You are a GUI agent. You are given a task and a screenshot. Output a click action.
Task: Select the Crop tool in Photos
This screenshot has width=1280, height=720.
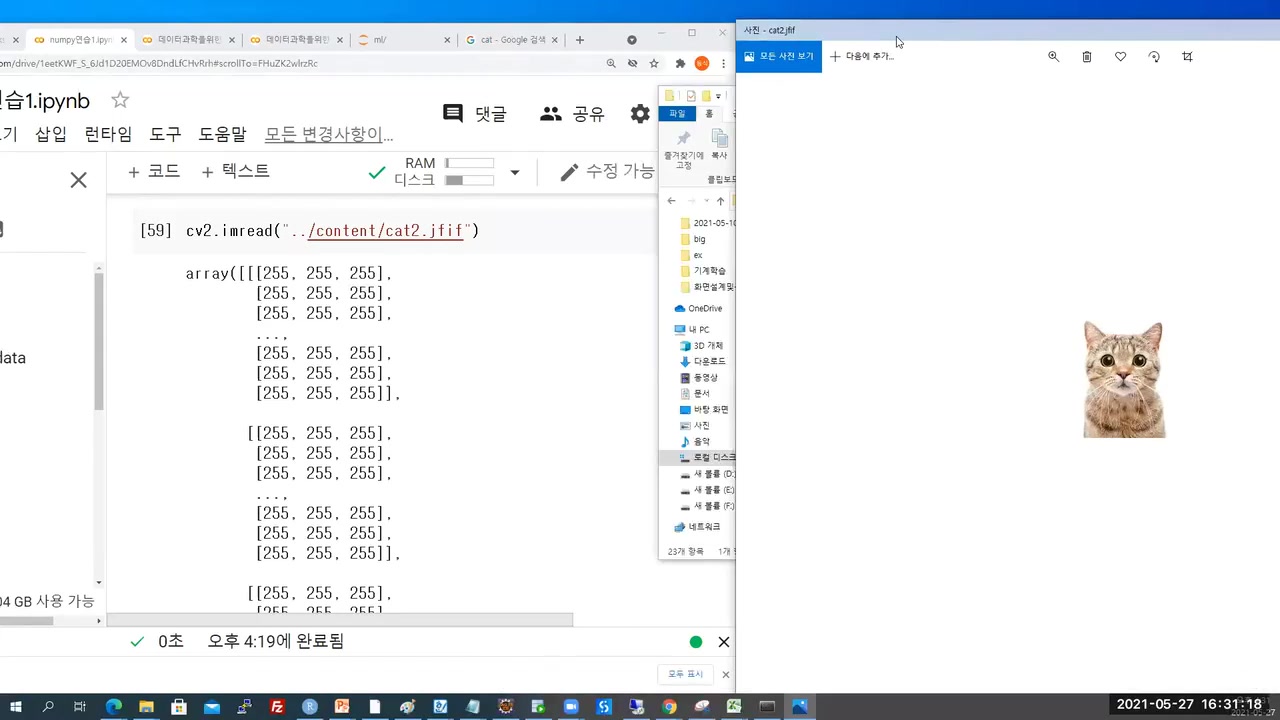click(1187, 57)
